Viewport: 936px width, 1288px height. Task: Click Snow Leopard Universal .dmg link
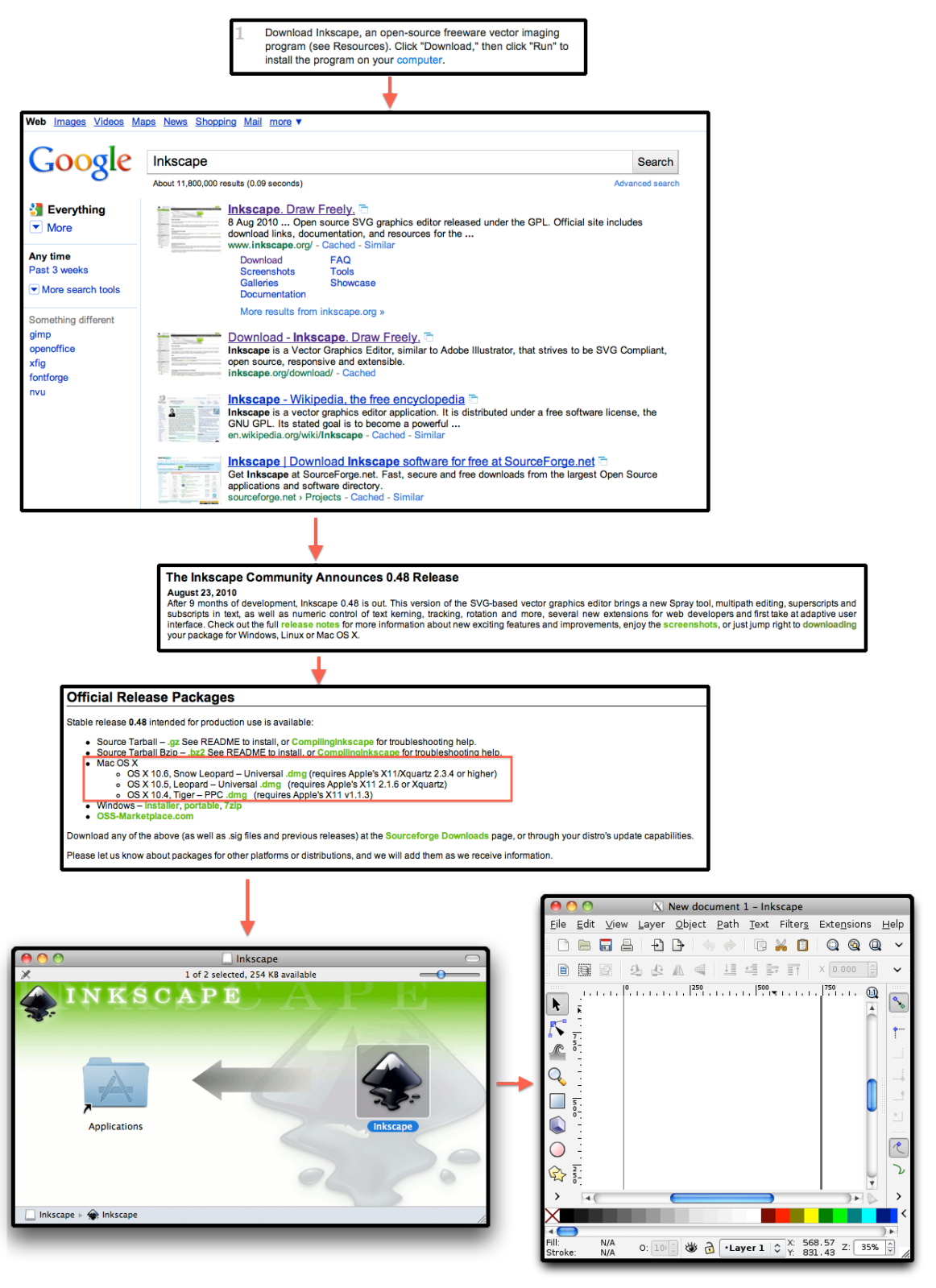coord(296,773)
